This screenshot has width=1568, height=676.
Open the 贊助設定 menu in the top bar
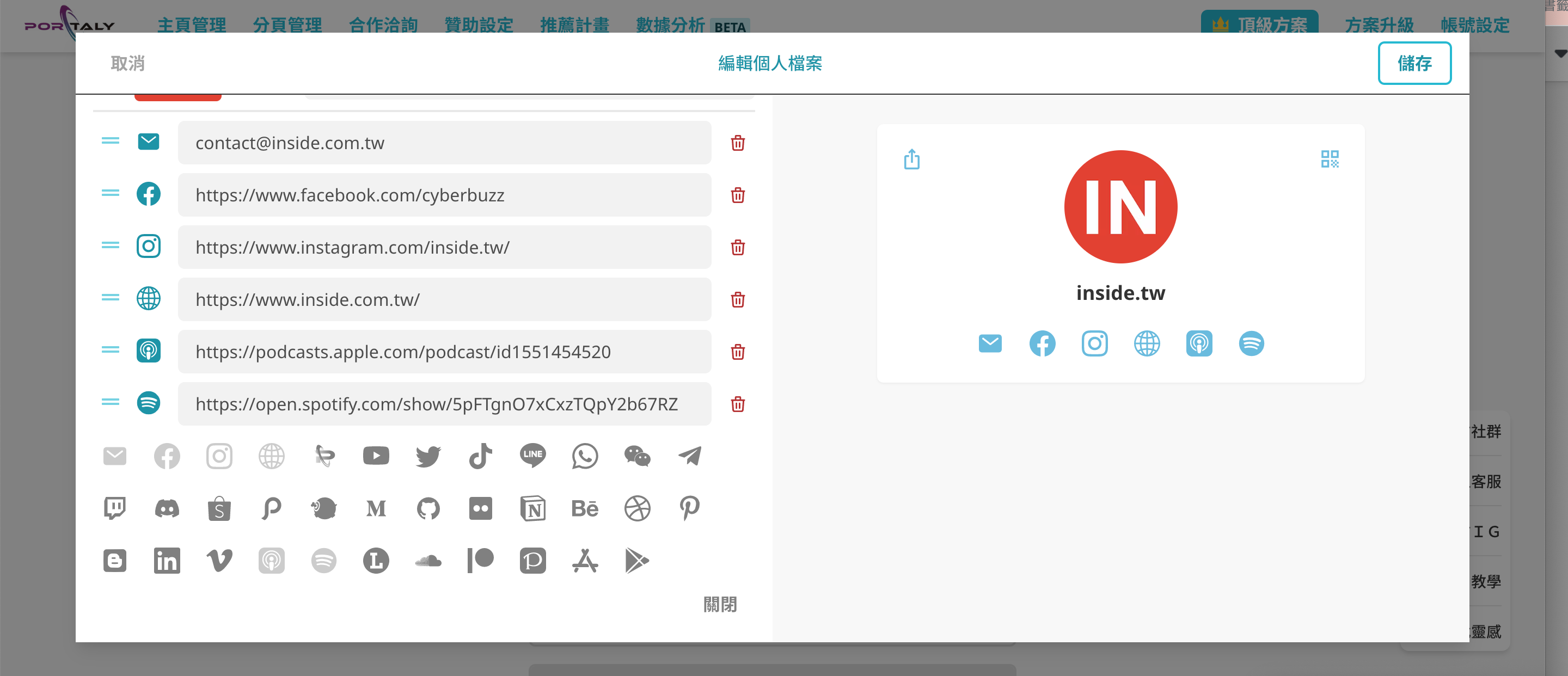pyautogui.click(x=479, y=24)
